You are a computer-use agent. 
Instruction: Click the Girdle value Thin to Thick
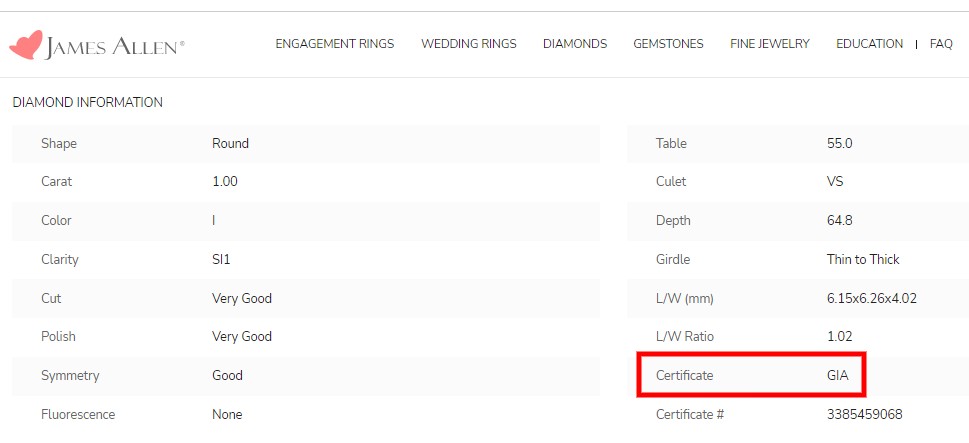(863, 259)
